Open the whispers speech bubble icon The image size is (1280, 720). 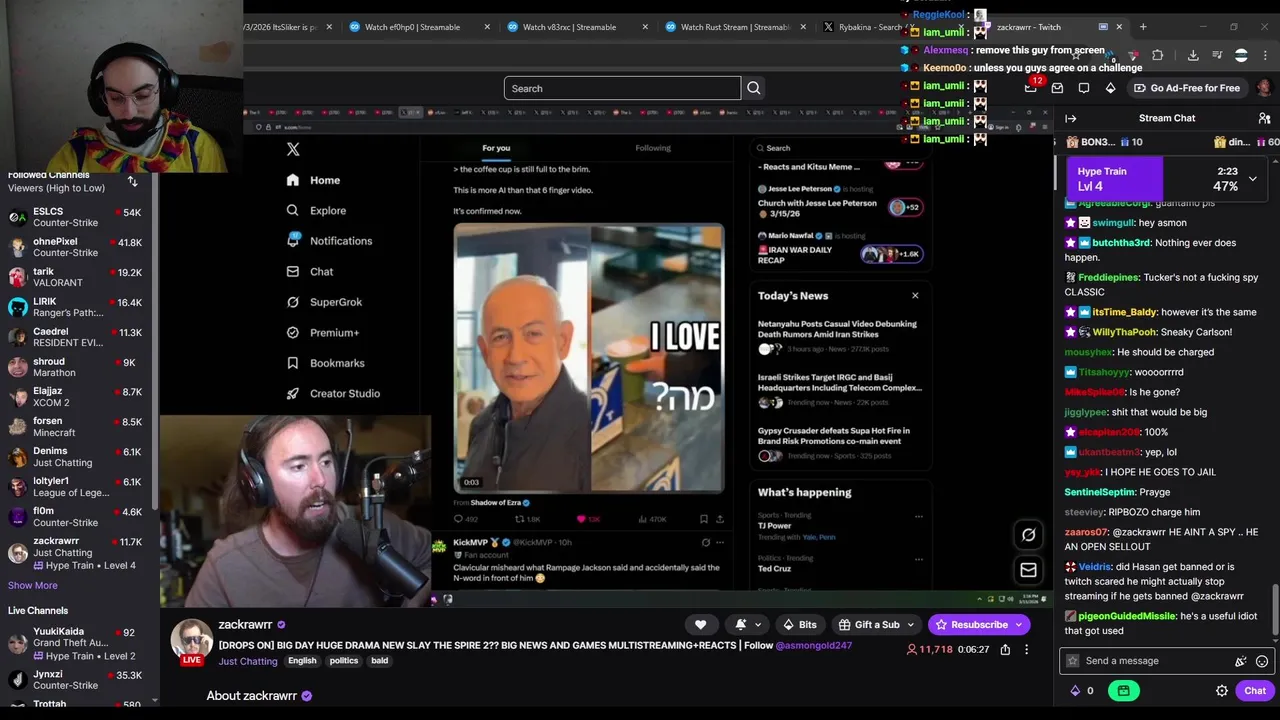1084,88
